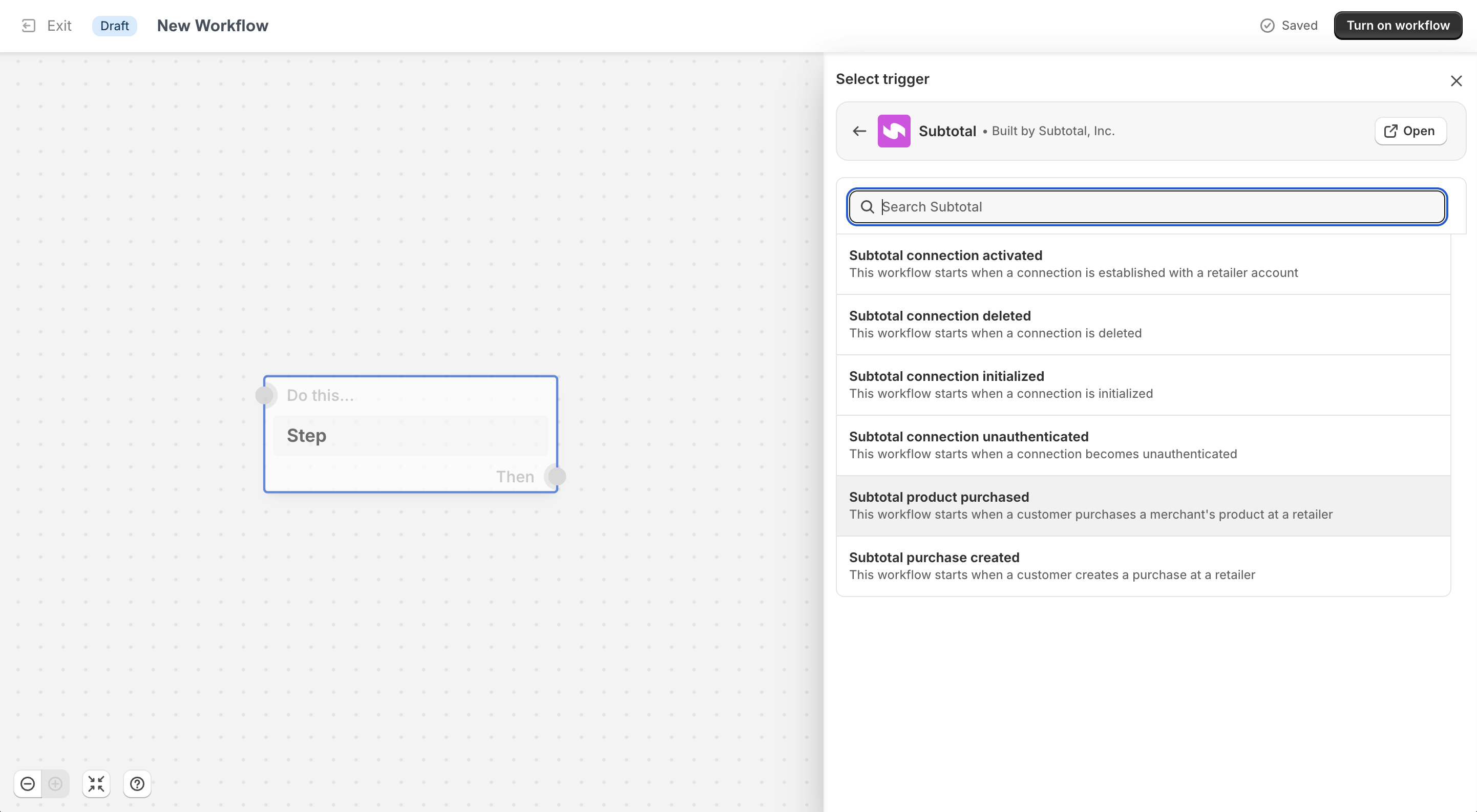Image resolution: width=1477 pixels, height=812 pixels.
Task: Click the fit-to-view collapse arrows icon
Action: pyautogui.click(x=96, y=783)
